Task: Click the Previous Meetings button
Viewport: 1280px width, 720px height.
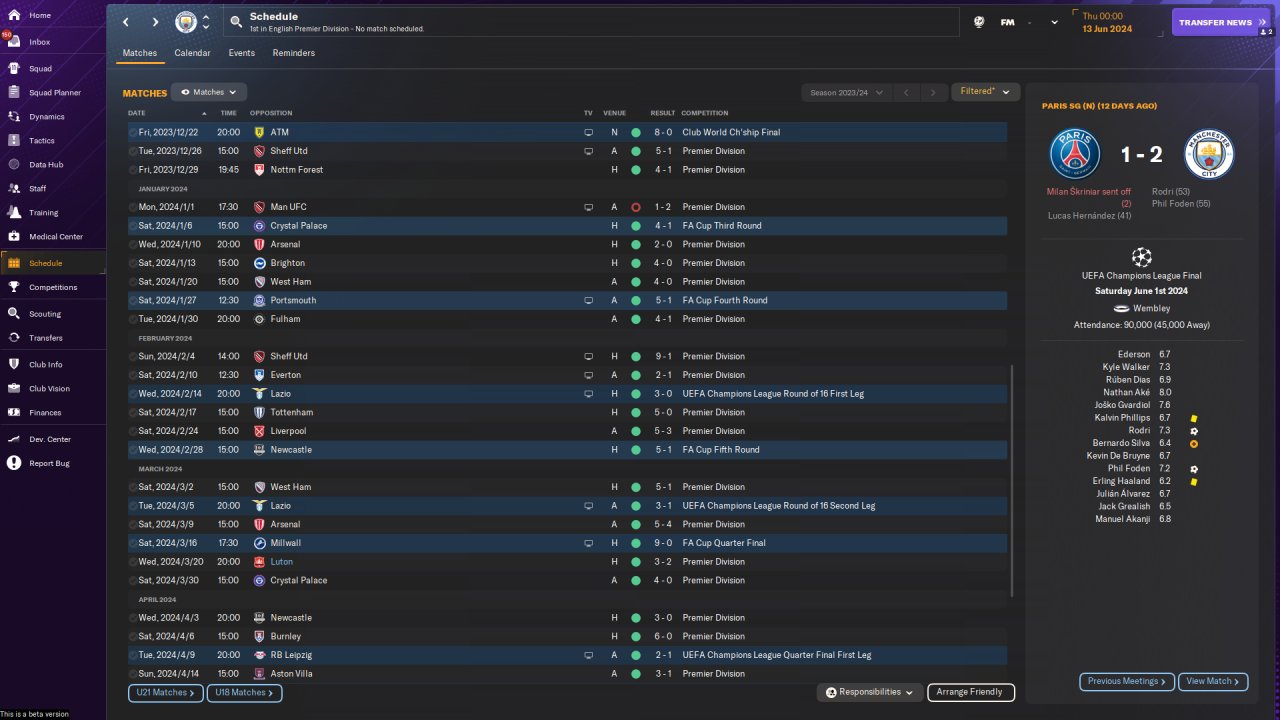Action: pyautogui.click(x=1127, y=681)
